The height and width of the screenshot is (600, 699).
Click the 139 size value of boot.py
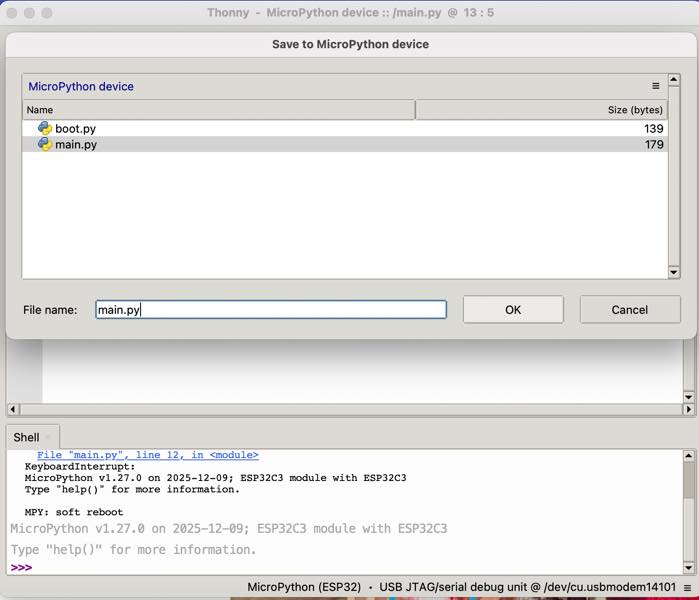tap(654, 128)
